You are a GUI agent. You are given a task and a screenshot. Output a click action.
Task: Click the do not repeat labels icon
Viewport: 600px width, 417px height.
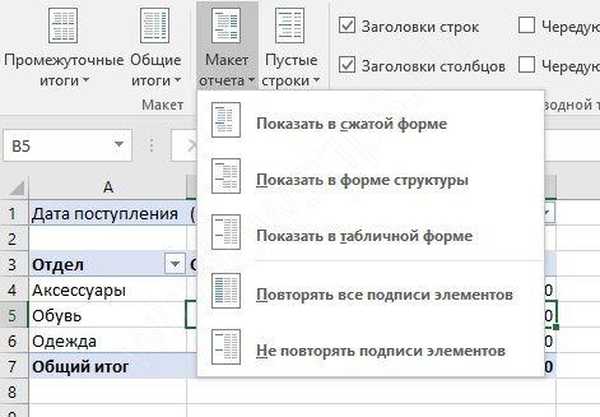(x=226, y=347)
